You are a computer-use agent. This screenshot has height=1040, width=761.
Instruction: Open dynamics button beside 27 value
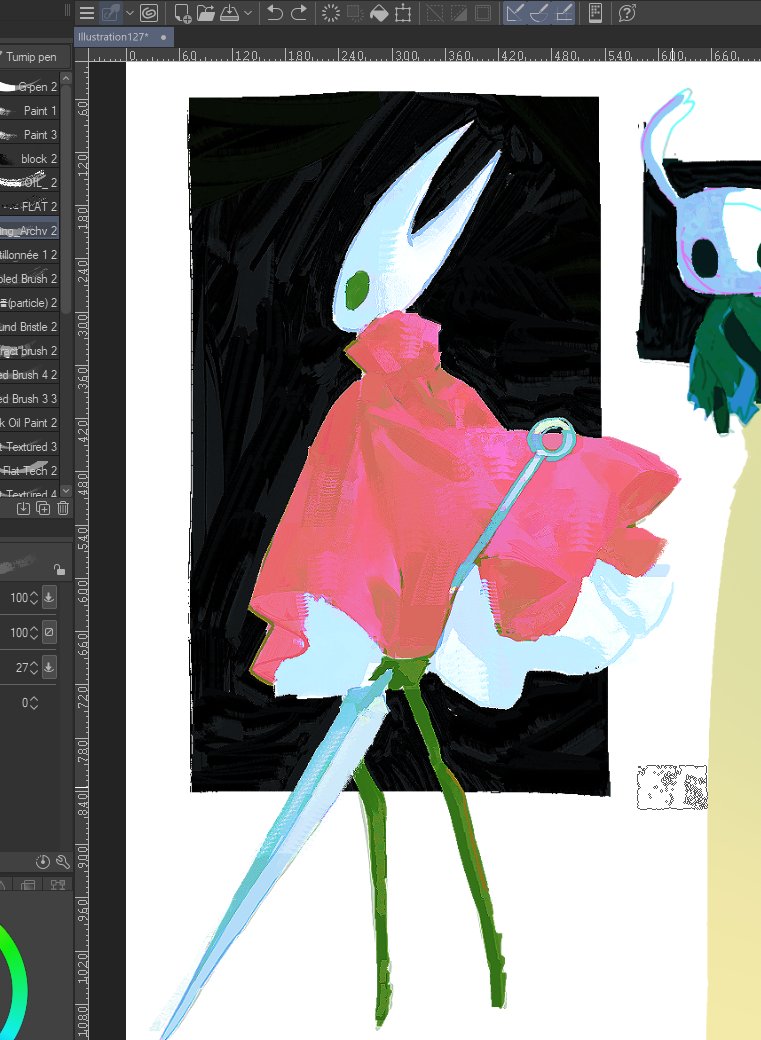click(49, 667)
